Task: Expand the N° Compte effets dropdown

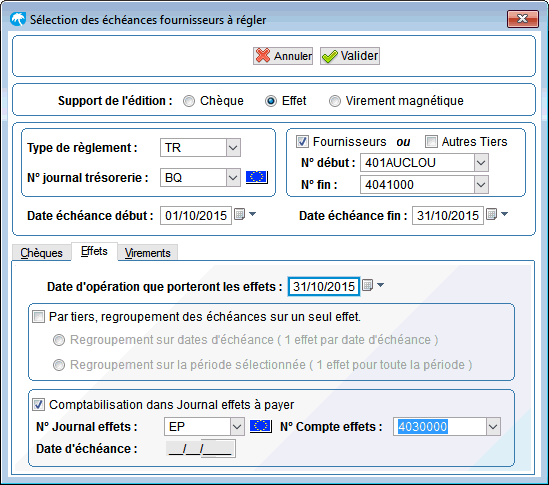Action: pos(493,427)
